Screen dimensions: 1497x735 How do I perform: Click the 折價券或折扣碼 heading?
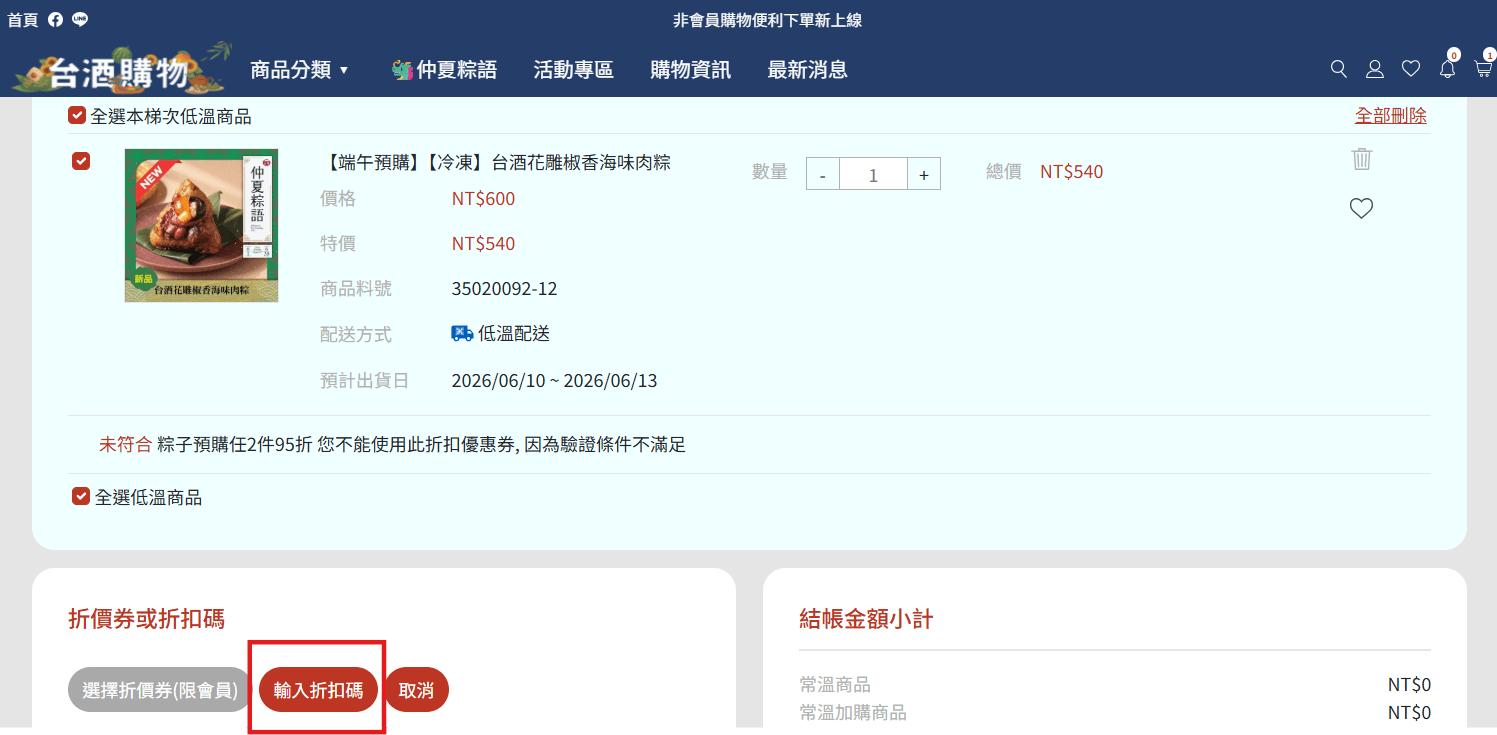coord(146,619)
